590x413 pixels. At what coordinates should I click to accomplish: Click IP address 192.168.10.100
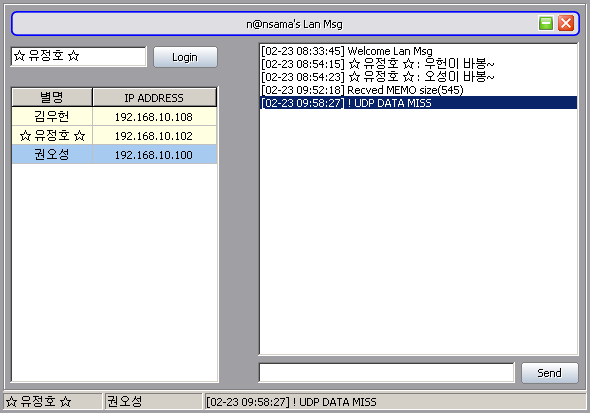154,154
